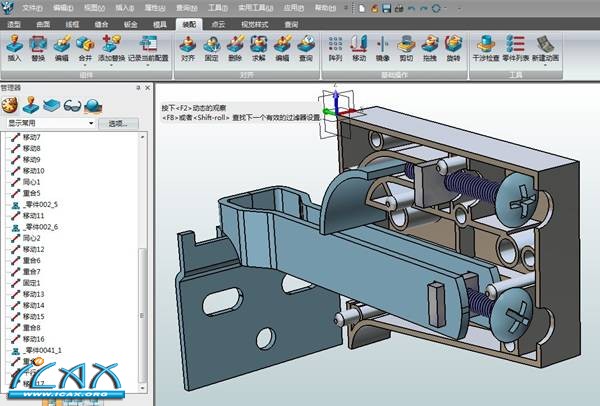Open the 零件列表 (Parts list) tool
Image resolution: width=600 pixels, height=406 pixels.
click(516, 45)
